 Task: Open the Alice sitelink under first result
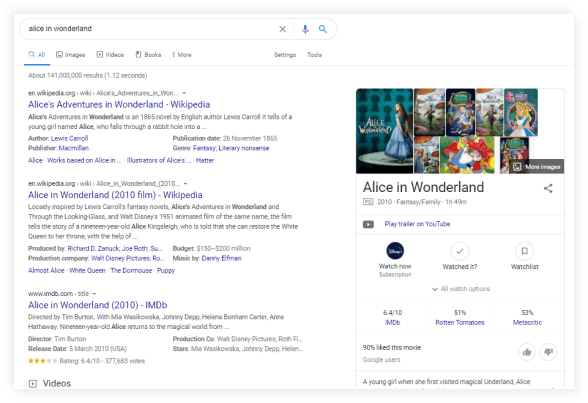[35, 160]
